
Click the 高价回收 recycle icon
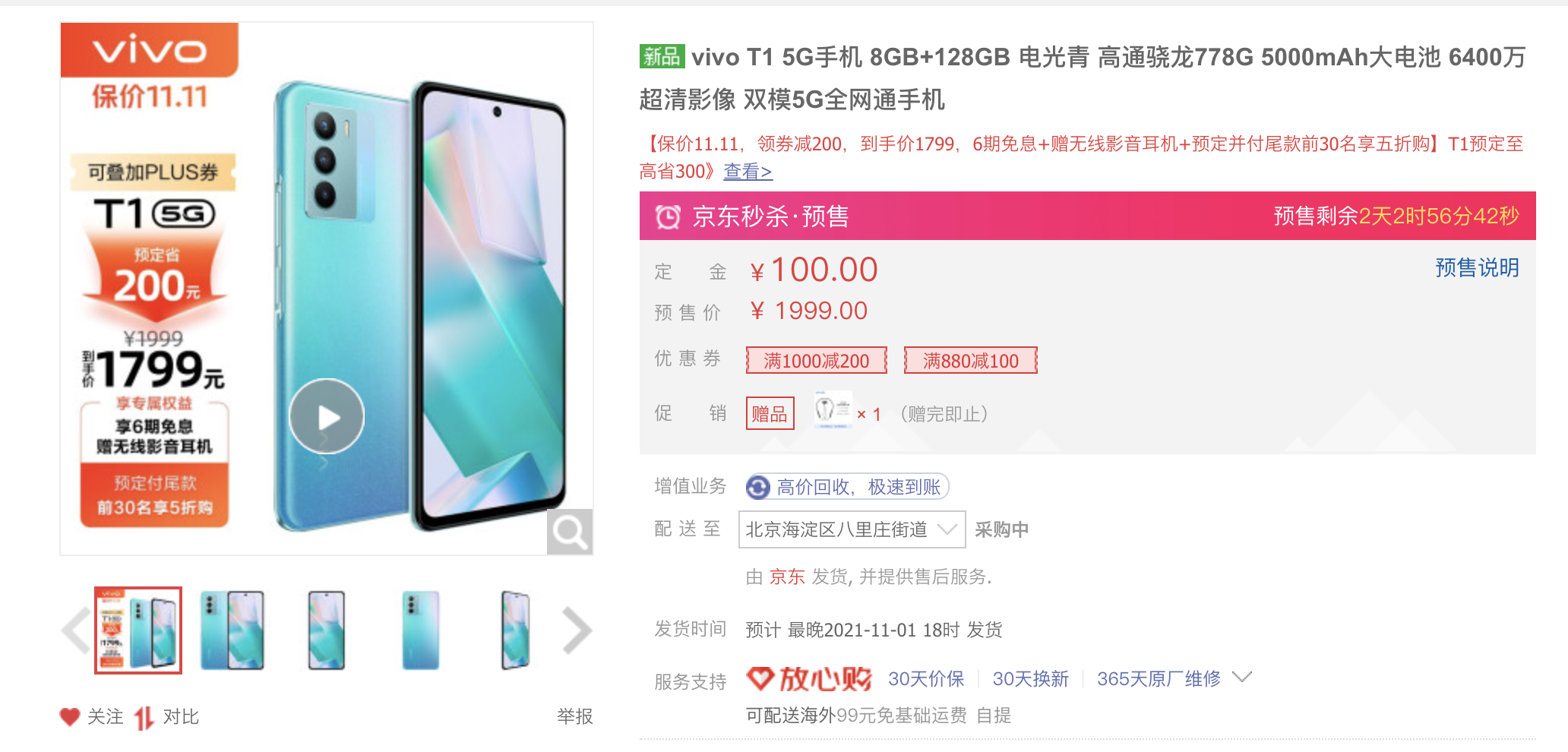point(758,487)
